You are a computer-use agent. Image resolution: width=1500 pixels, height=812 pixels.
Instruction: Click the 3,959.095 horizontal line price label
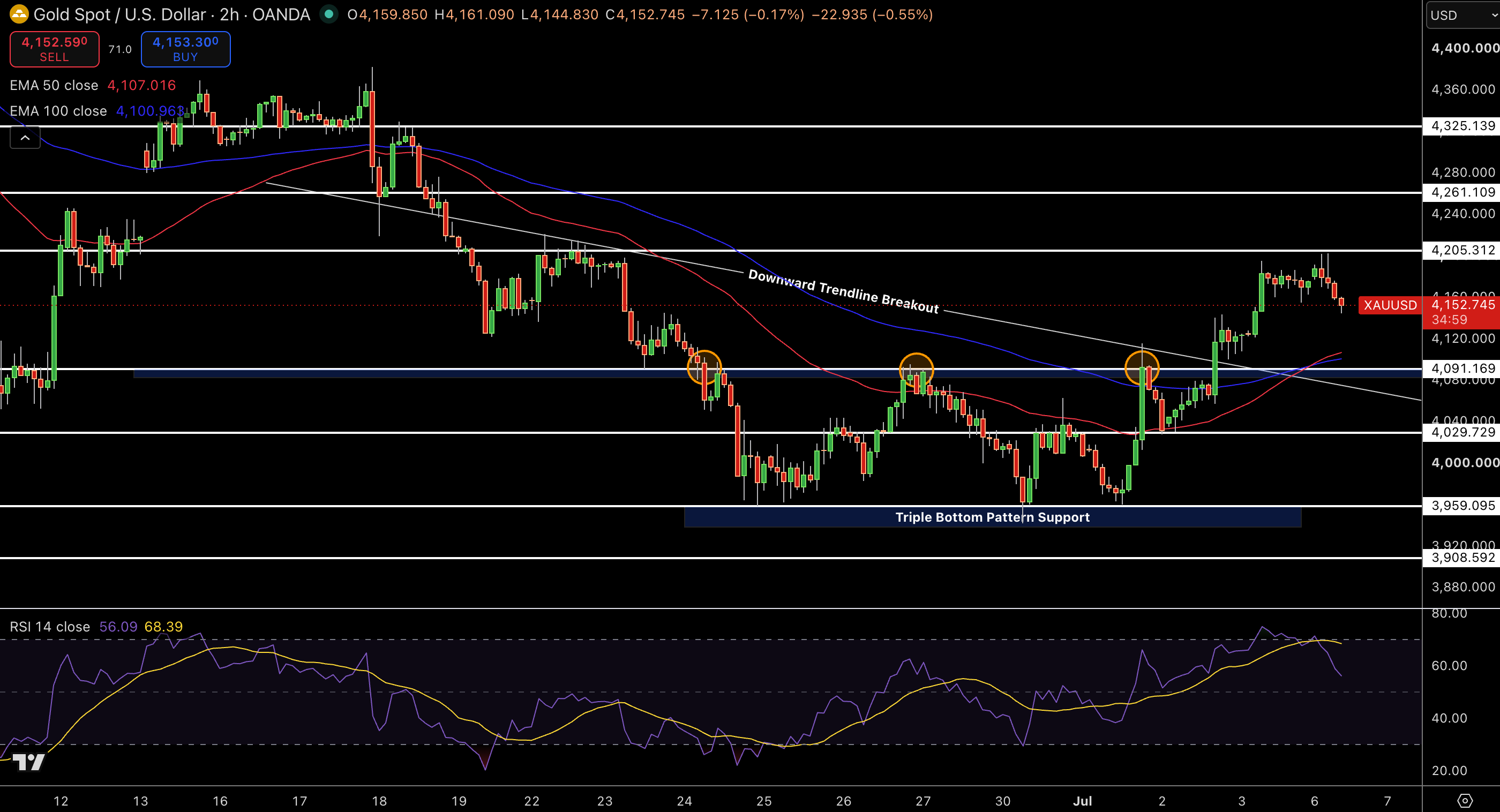[x=1462, y=505]
